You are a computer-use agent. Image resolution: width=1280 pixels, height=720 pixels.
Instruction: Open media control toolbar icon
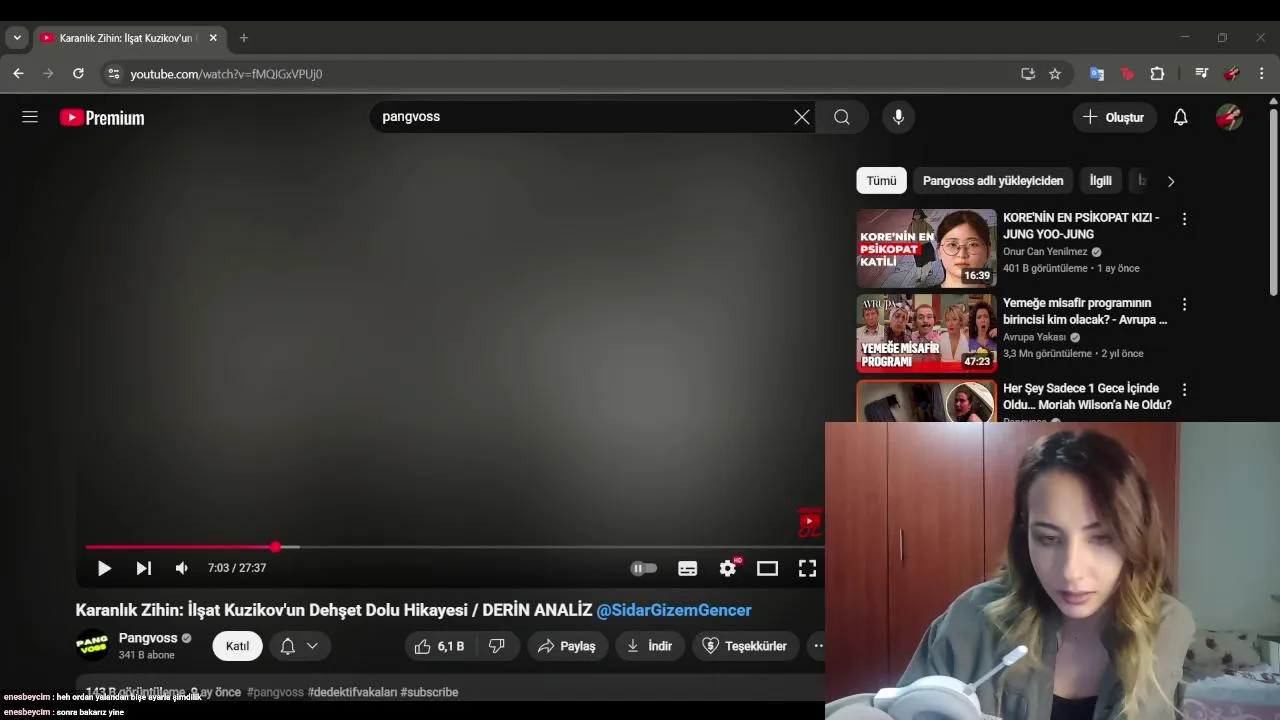point(1202,74)
